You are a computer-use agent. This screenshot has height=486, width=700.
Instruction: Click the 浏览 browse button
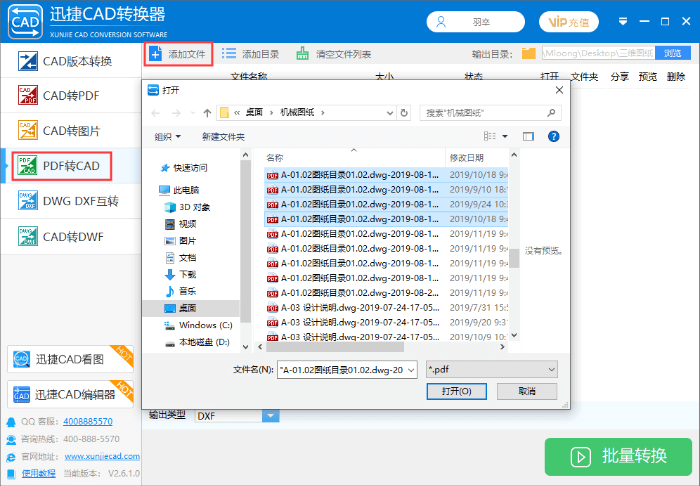(672, 54)
